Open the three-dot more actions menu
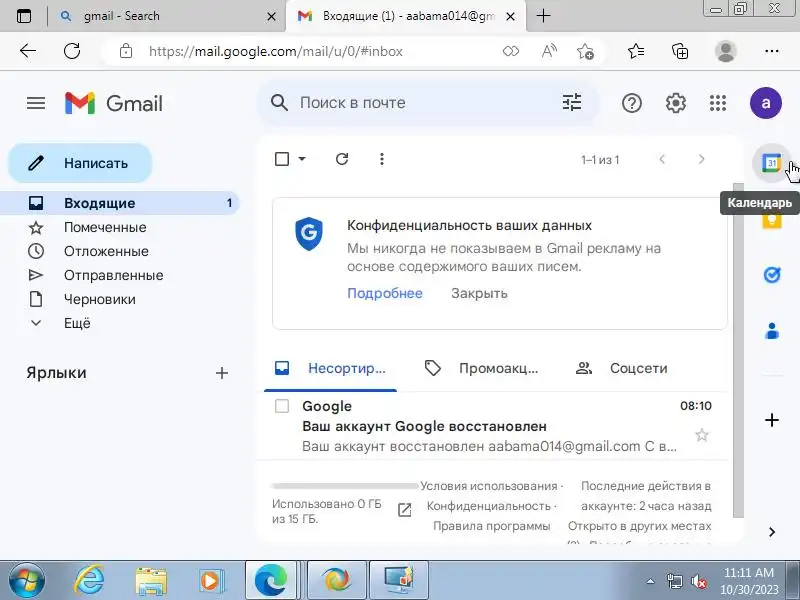The height and width of the screenshot is (600, 800). pyautogui.click(x=382, y=159)
